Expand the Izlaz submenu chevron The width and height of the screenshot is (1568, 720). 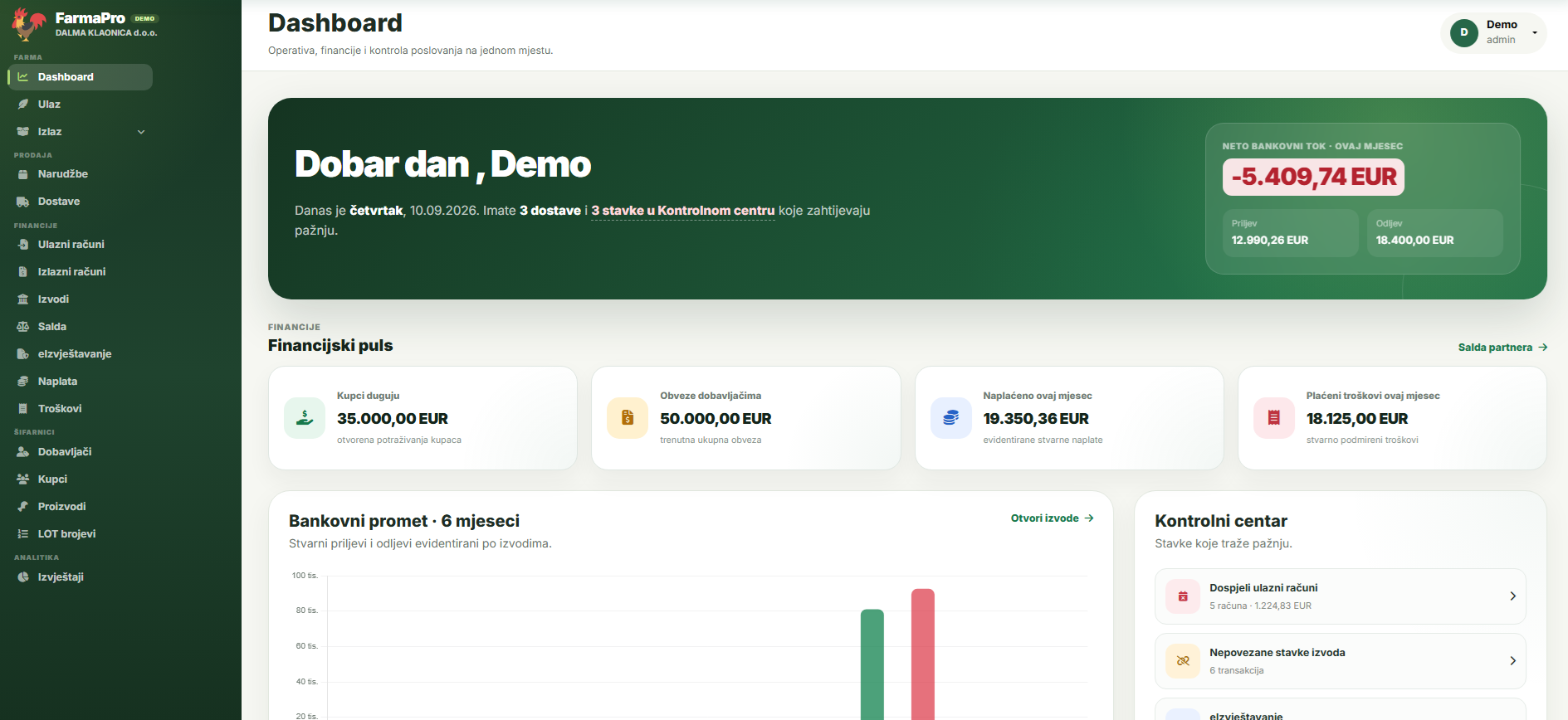[x=141, y=132]
